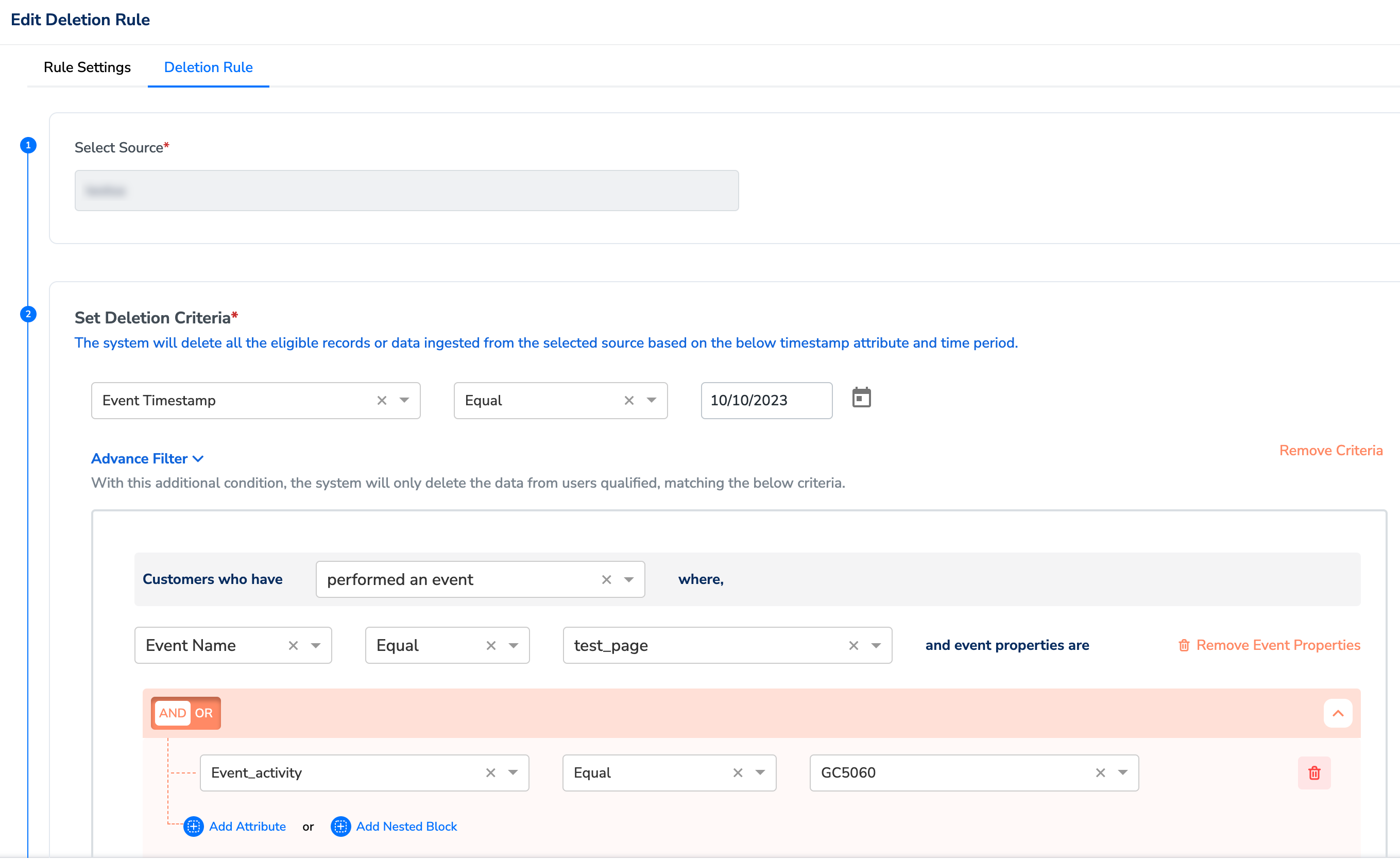Switch condition logic to AND

pos(173,713)
